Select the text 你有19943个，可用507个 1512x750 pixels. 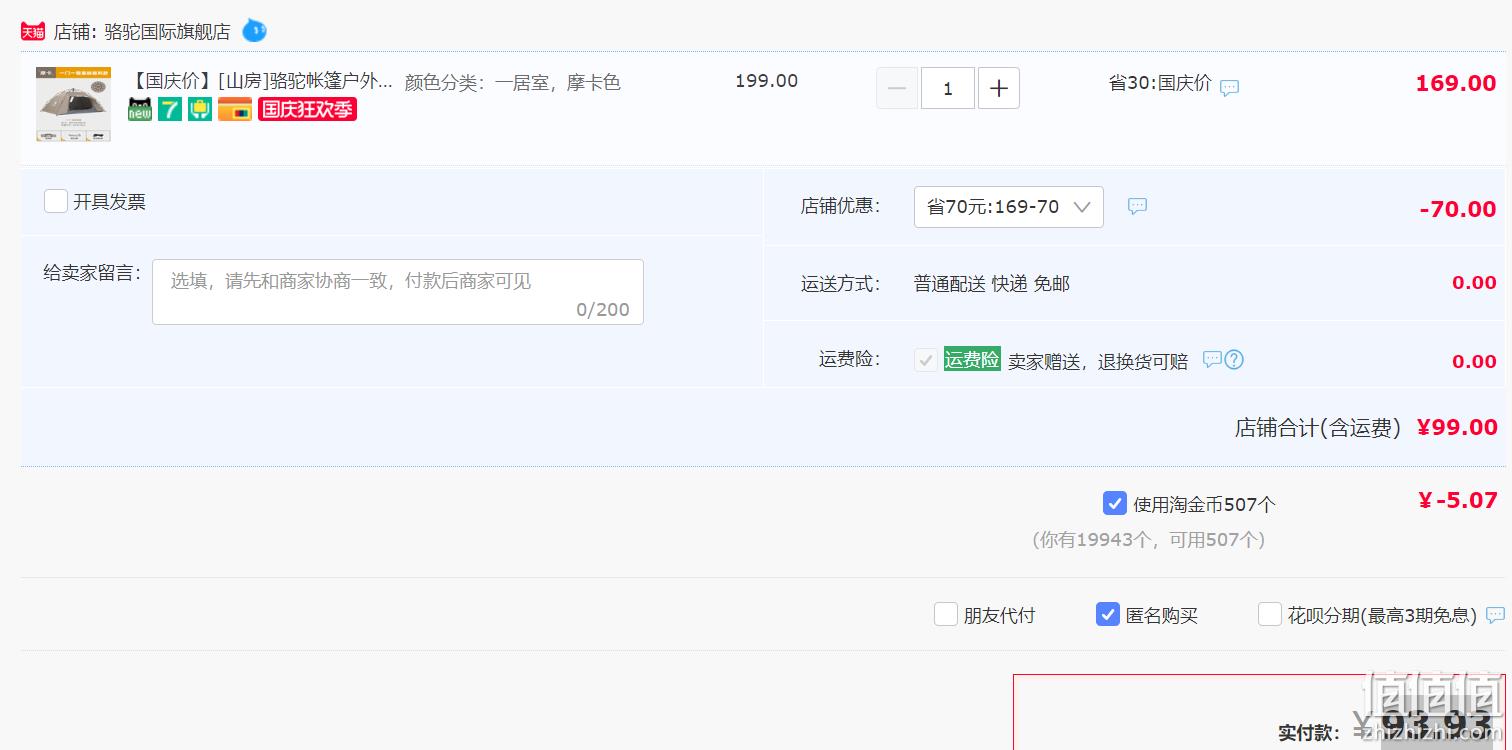(1148, 540)
